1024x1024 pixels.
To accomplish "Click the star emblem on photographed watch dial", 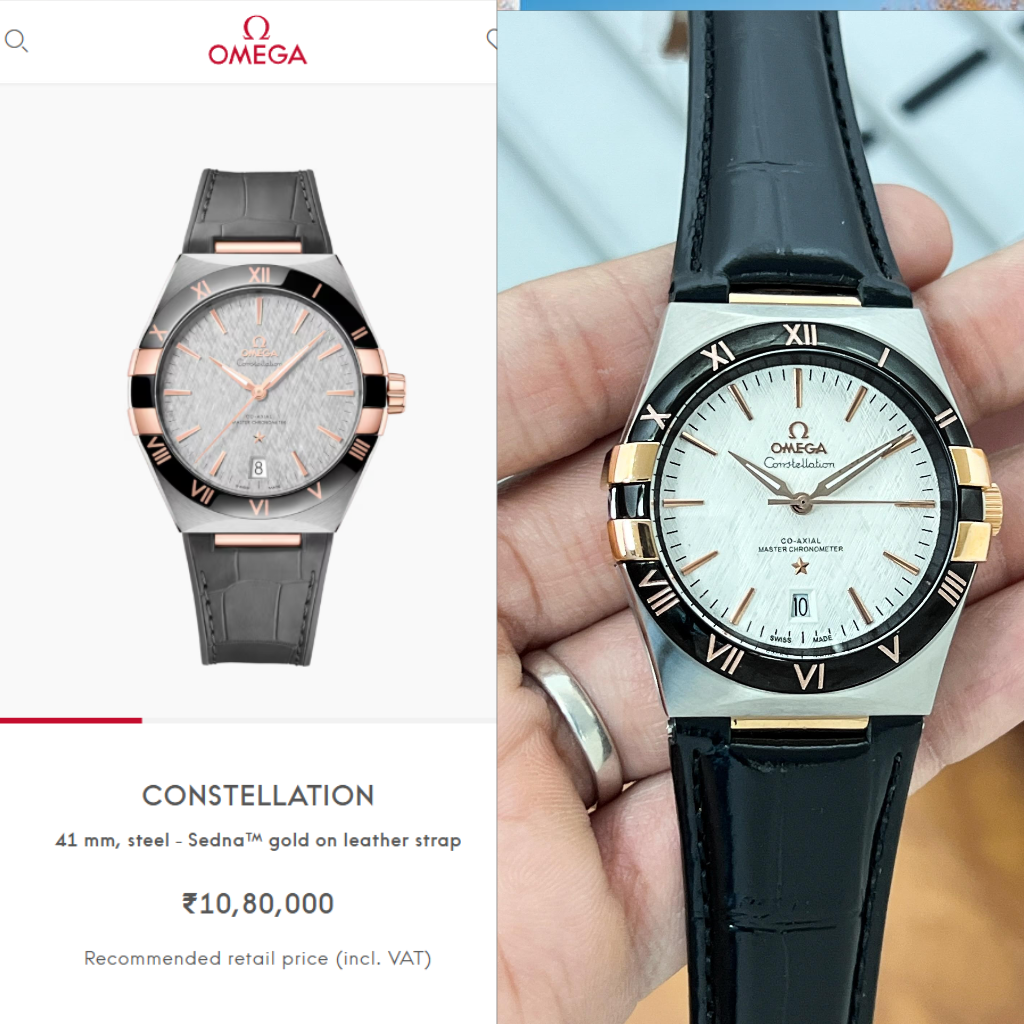I will tap(801, 566).
